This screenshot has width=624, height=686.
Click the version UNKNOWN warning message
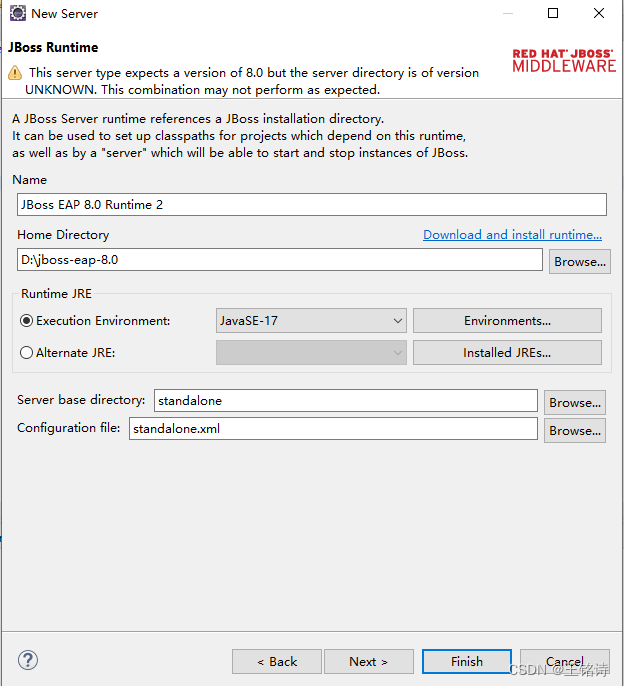(254, 81)
